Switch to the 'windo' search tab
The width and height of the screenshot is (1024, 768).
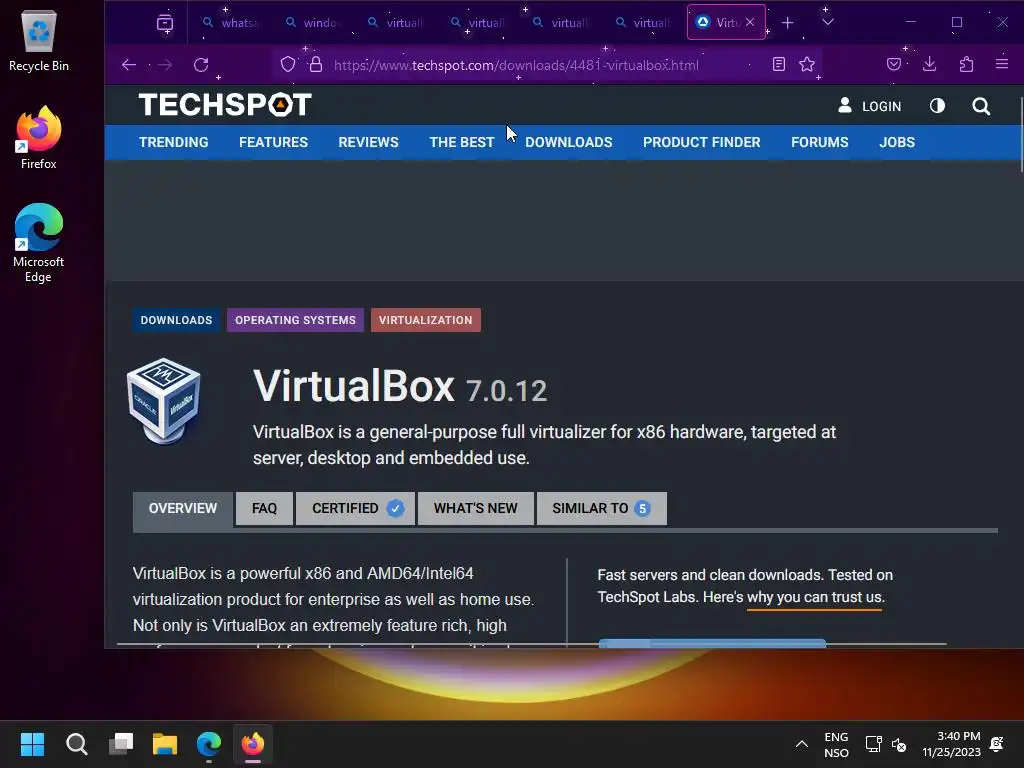(x=313, y=23)
